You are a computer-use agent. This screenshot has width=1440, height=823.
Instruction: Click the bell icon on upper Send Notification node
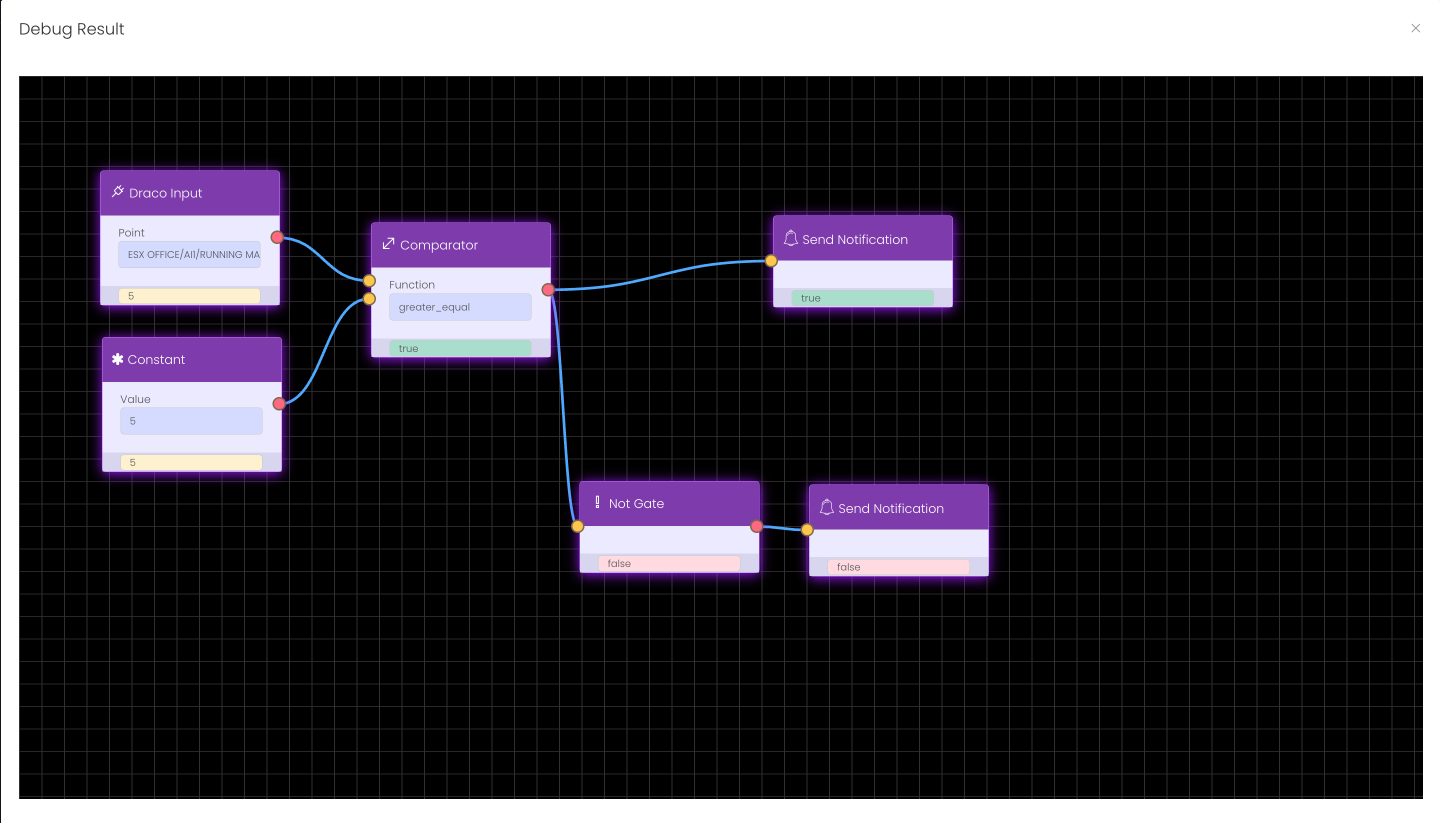tap(790, 239)
